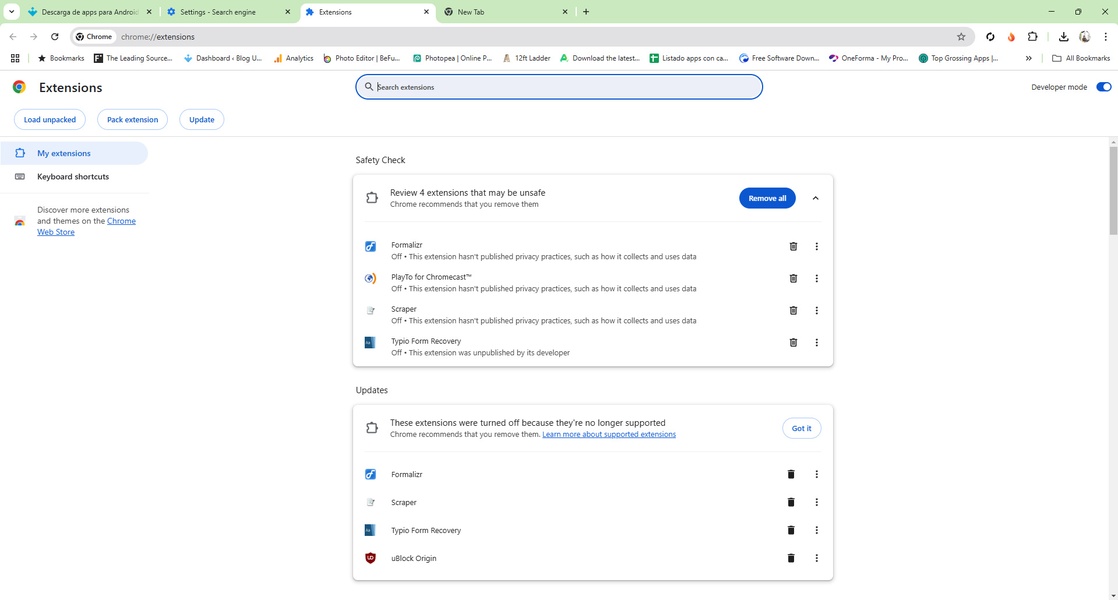Focus the Search extensions field
This screenshot has width=1118, height=600.
point(560,87)
